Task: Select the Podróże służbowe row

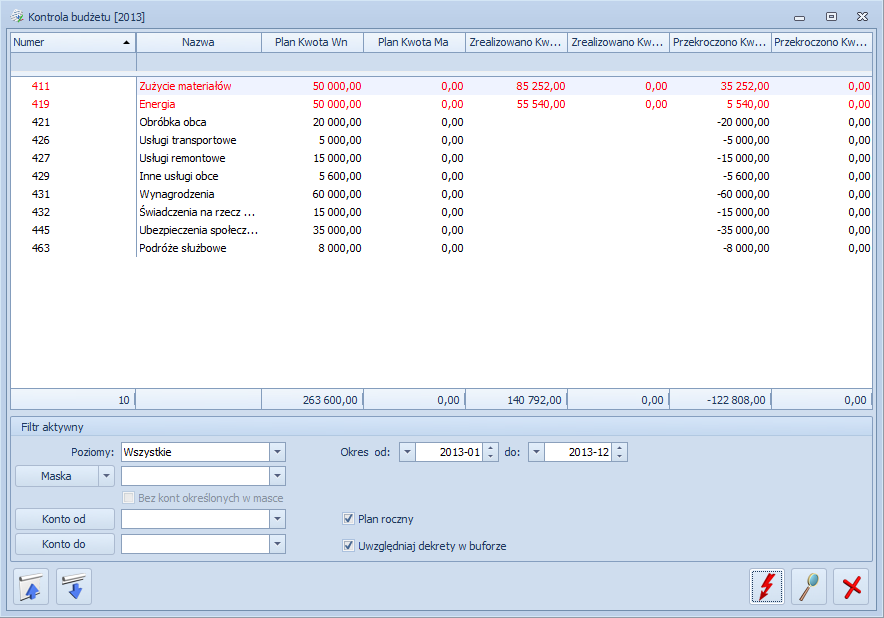Action: pyautogui.click(x=441, y=249)
